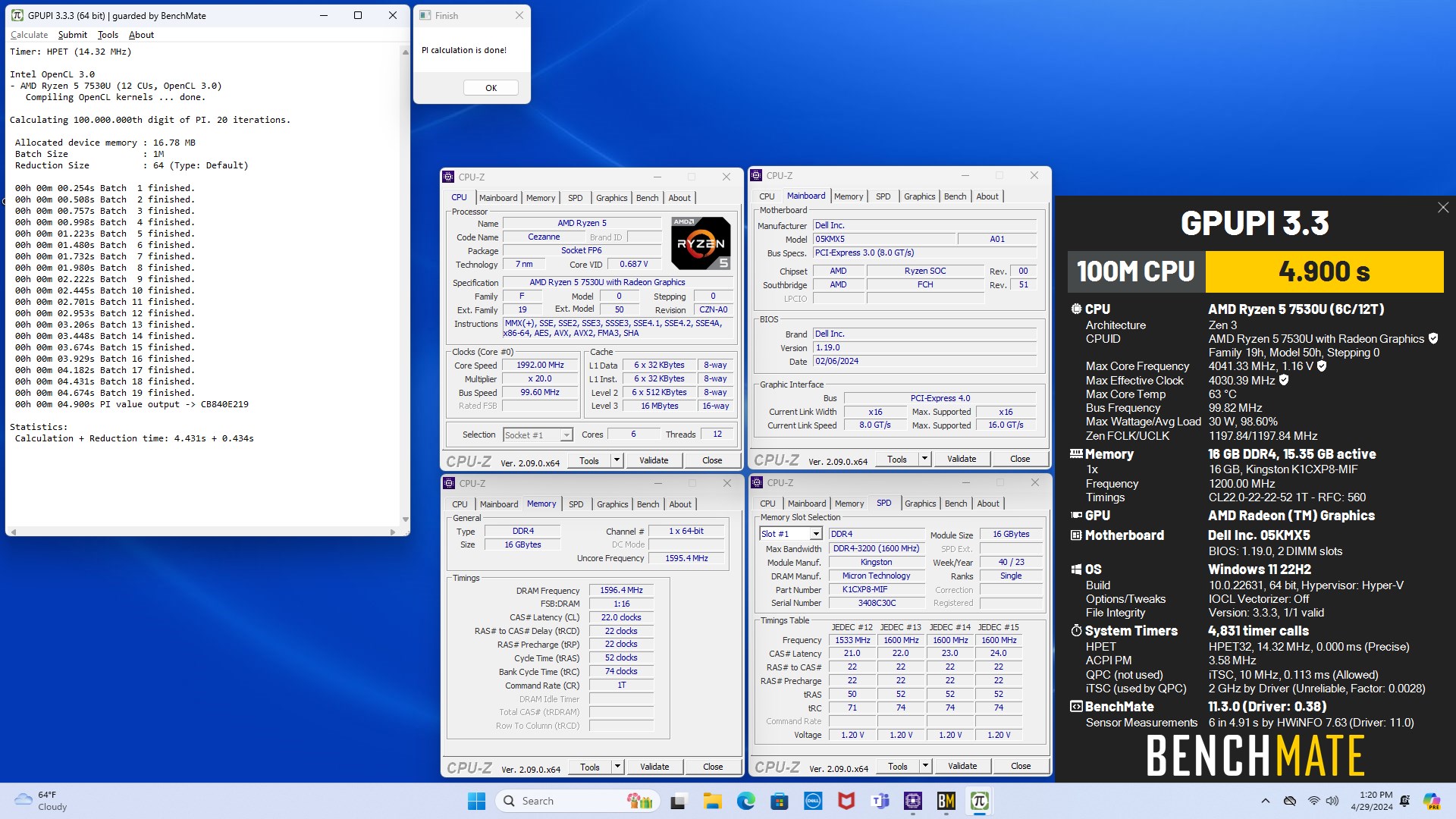1456x819 pixels.
Task: Click GPUPI horizontal scrollbar right arrow
Action: tap(393, 532)
